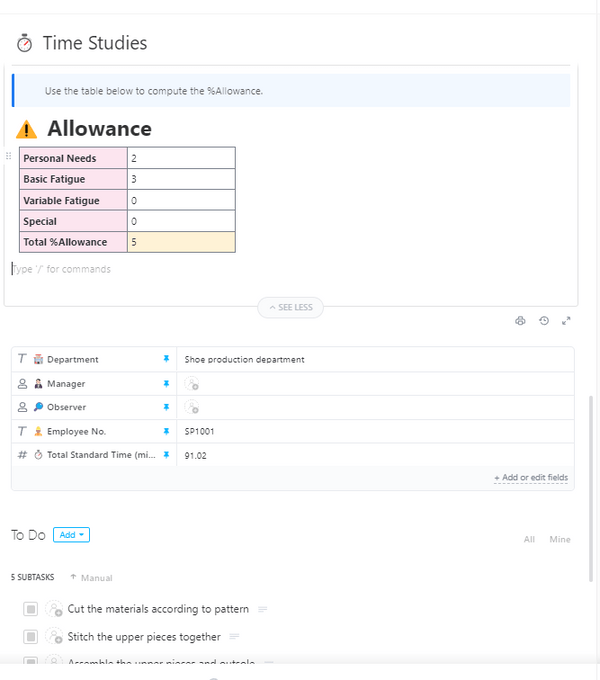600x680 pixels.
Task: Toggle status box for 'Stitch the upper pieces' subtask
Action: [31, 637]
